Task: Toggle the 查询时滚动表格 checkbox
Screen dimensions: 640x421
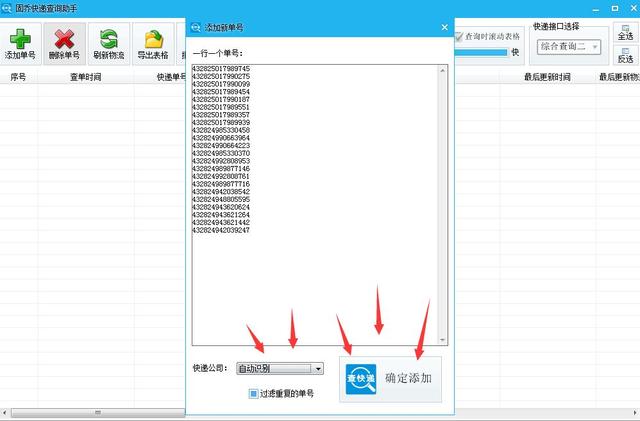Action: (x=459, y=37)
